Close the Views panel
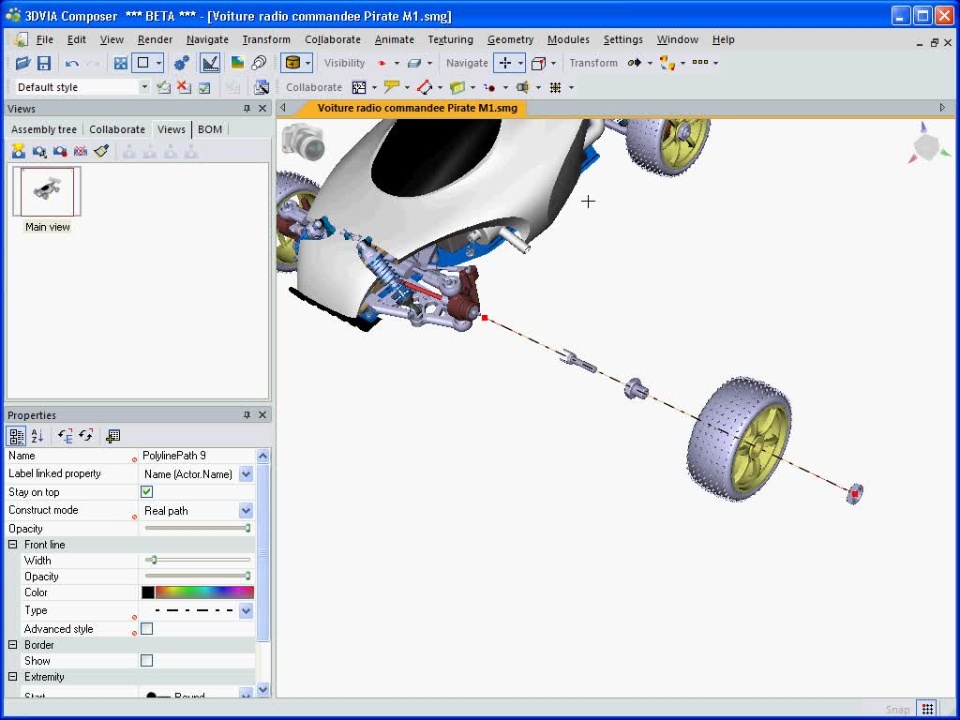 pyautogui.click(x=263, y=108)
